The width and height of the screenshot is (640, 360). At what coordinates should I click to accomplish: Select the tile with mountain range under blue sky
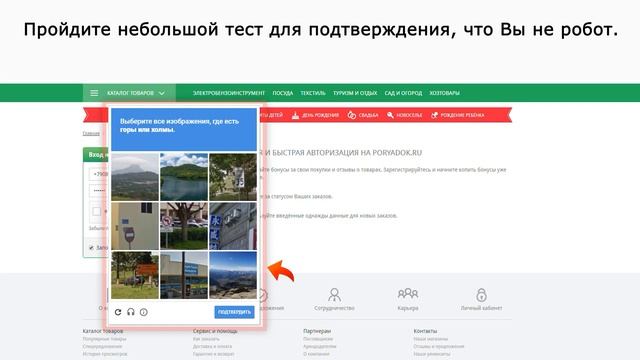pyautogui.click(x=233, y=275)
